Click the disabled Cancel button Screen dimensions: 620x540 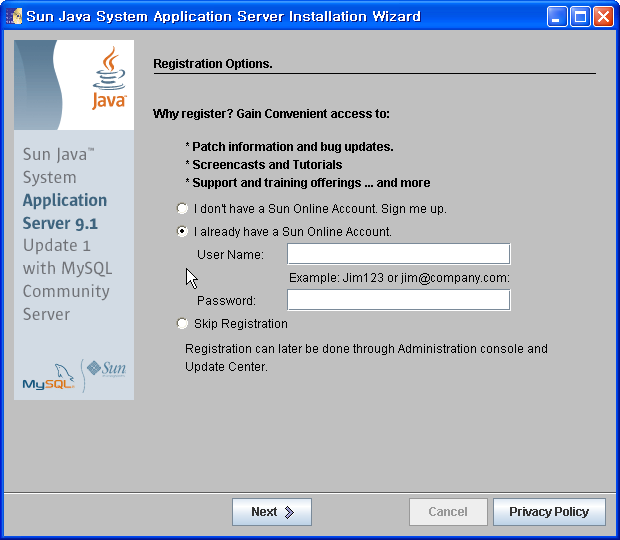448,512
